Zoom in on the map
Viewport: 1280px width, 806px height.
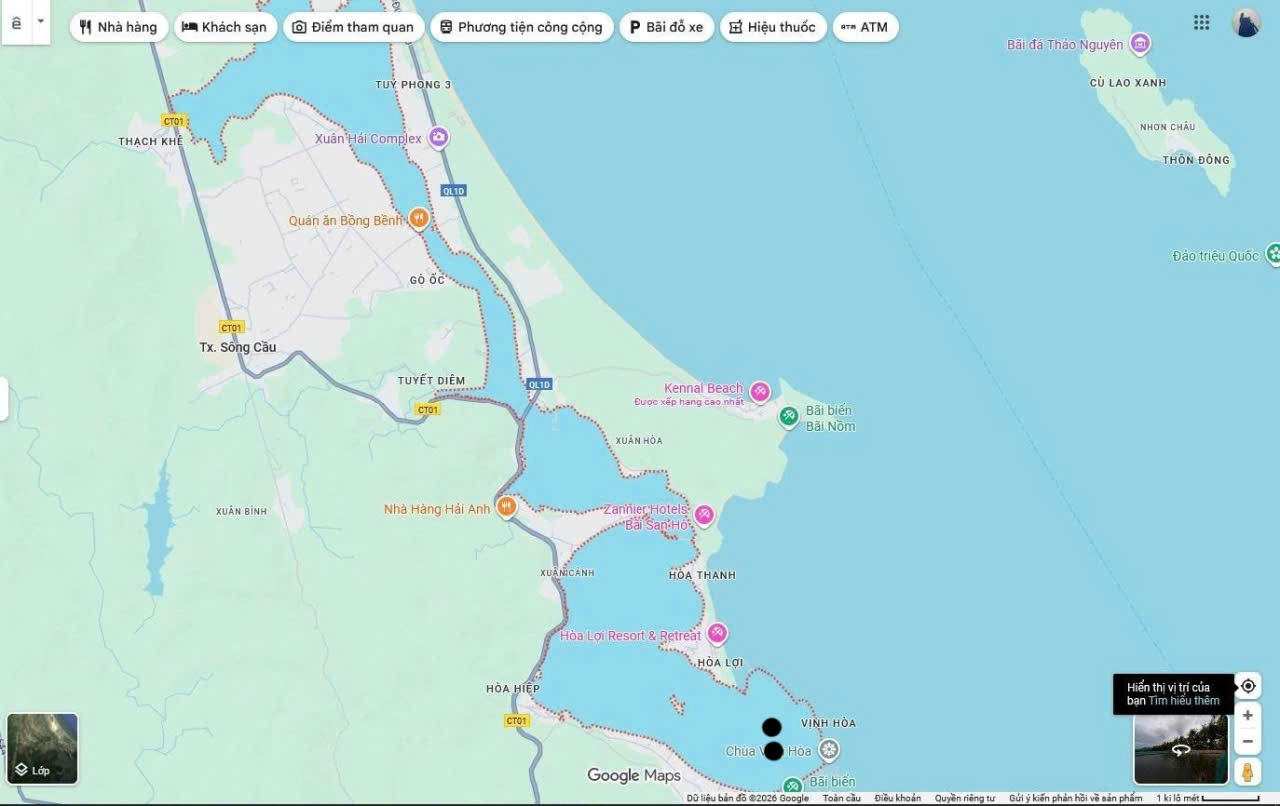click(x=1247, y=716)
